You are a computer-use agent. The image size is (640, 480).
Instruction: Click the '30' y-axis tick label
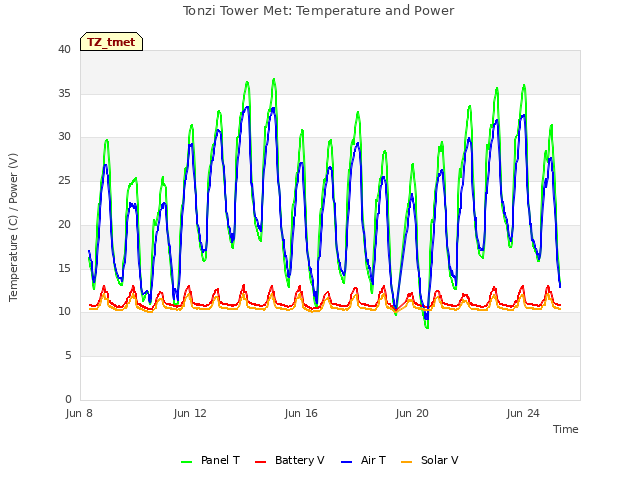pyautogui.click(x=64, y=137)
